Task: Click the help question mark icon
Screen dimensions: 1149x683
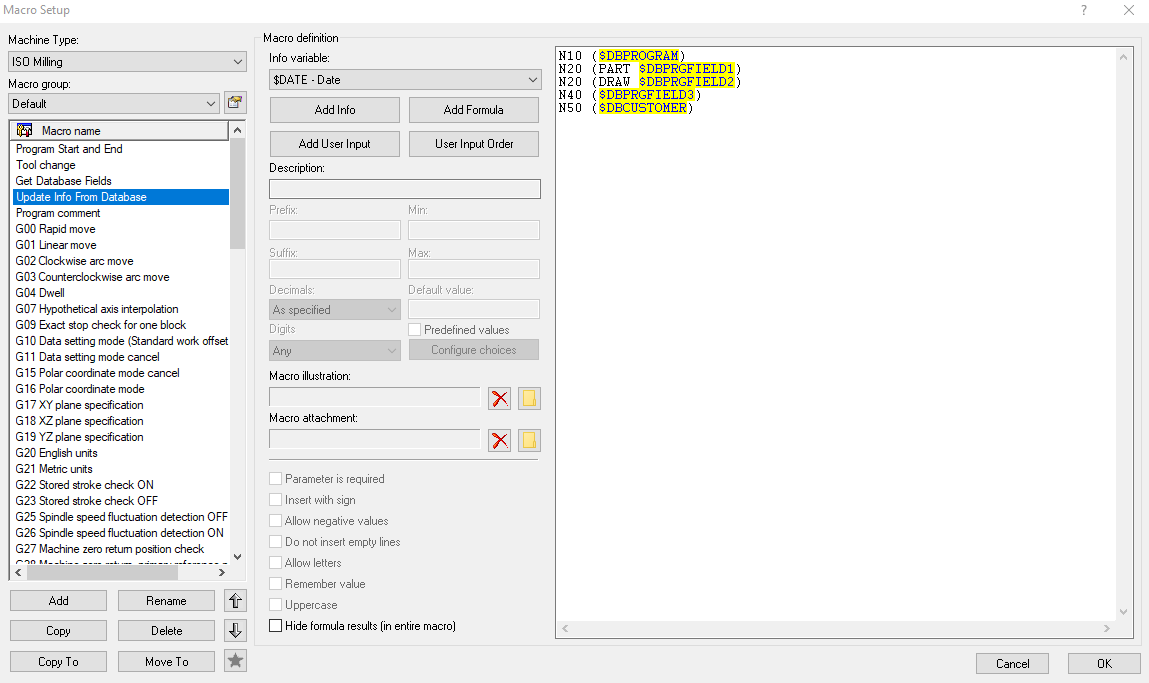Action: click(x=1084, y=10)
